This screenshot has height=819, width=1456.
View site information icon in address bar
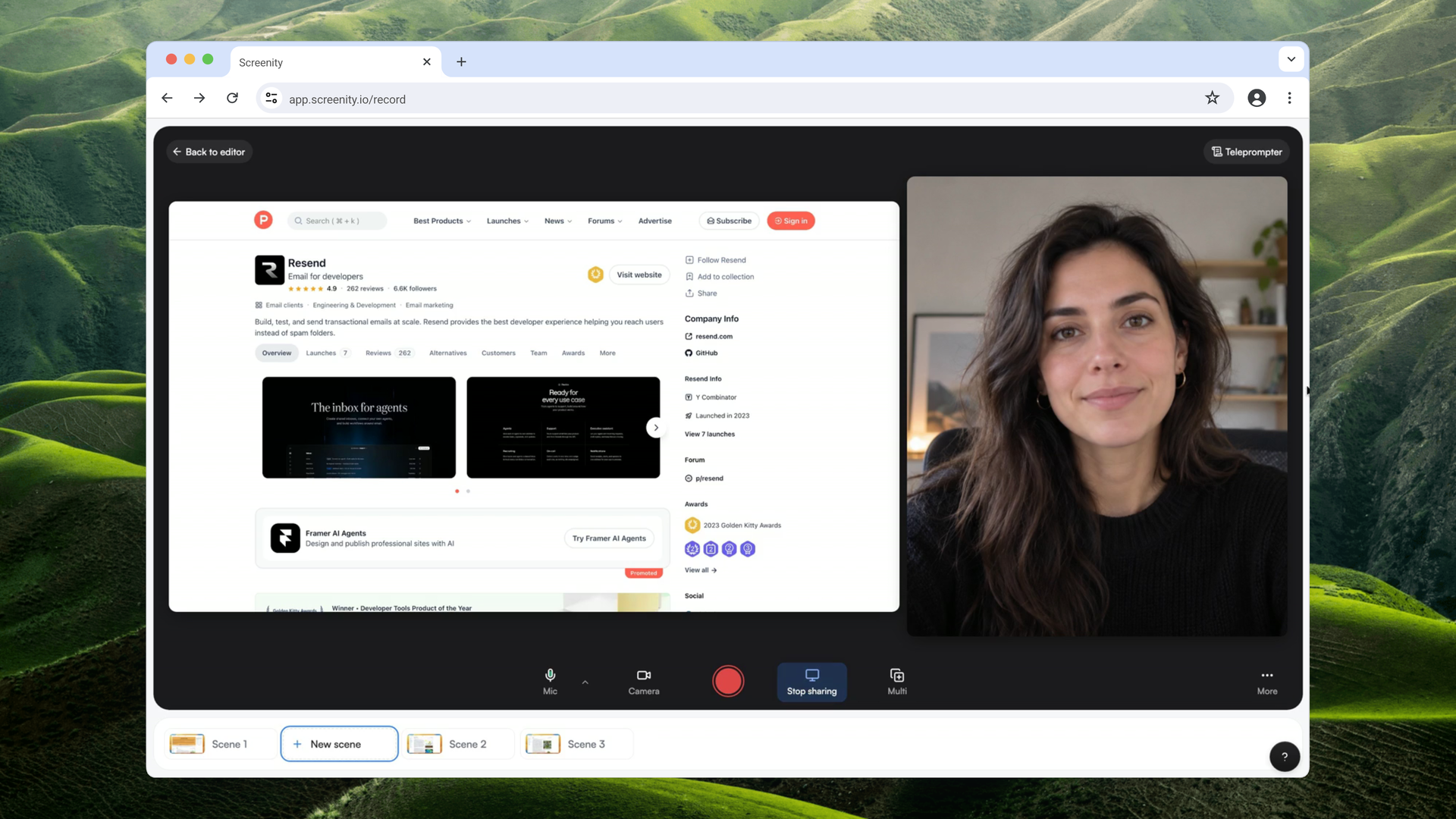point(271,98)
